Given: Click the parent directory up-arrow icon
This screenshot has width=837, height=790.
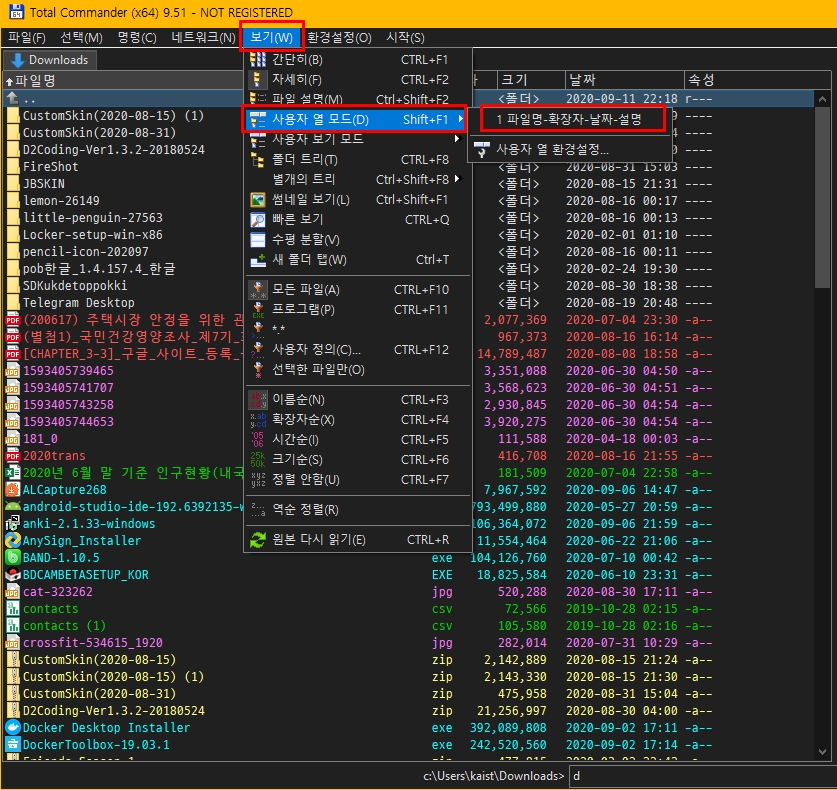Looking at the screenshot, I should point(13,98).
